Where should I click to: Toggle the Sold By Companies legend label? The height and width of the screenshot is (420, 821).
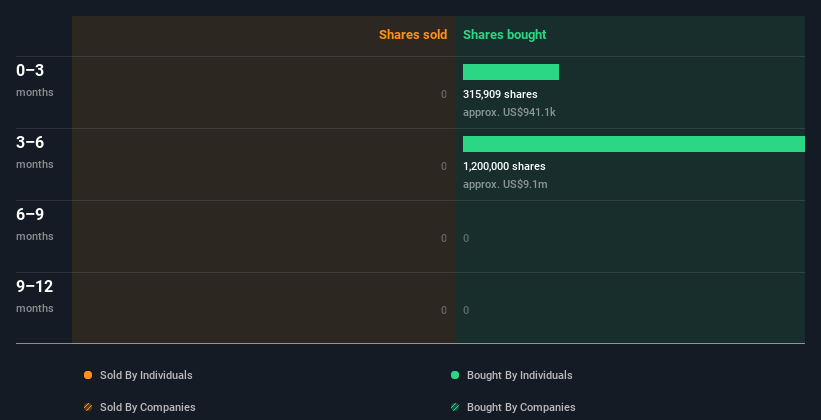[147, 407]
